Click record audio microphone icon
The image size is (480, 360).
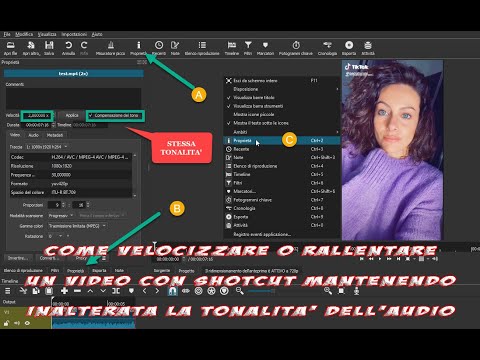coord(356,291)
